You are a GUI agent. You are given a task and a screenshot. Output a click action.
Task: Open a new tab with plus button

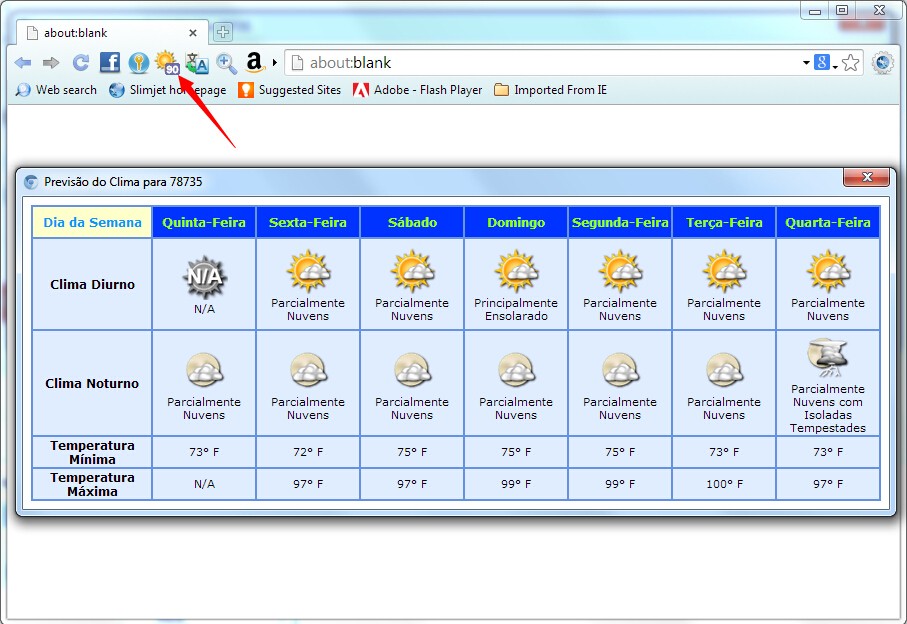tap(223, 32)
